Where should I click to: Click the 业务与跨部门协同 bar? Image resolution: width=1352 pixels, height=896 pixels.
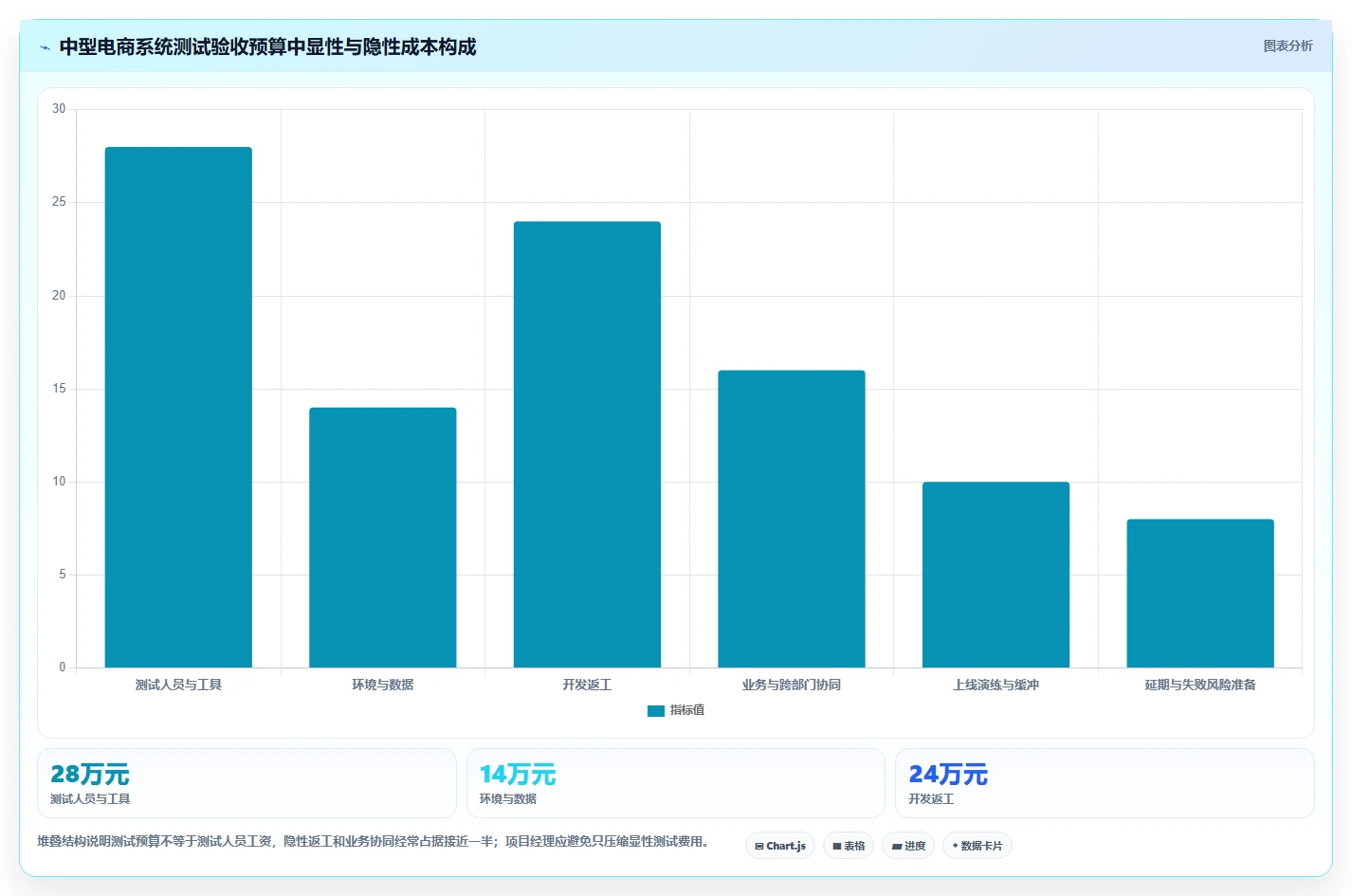pyautogui.click(x=792, y=519)
